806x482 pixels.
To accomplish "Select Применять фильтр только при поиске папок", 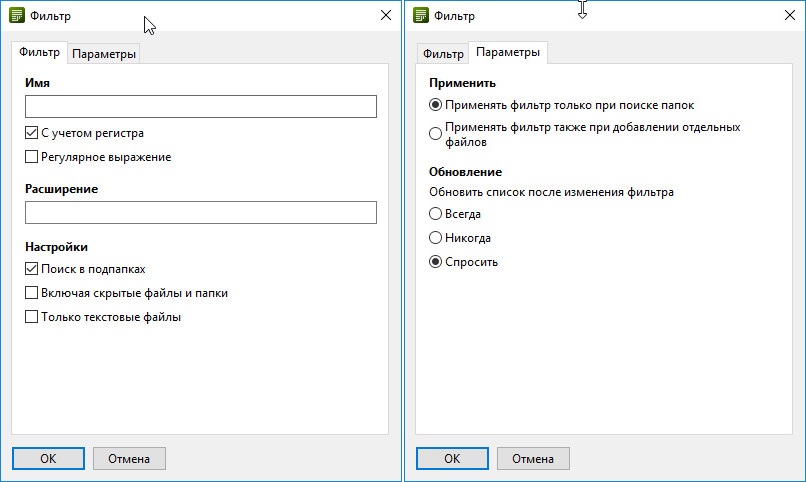I will (435, 105).
